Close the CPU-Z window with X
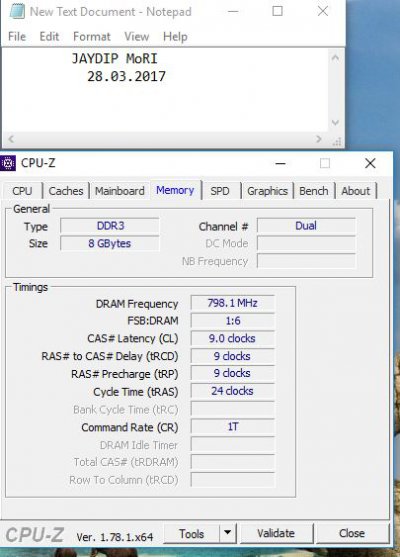Viewport: 400px width, 557px height. [x=370, y=163]
